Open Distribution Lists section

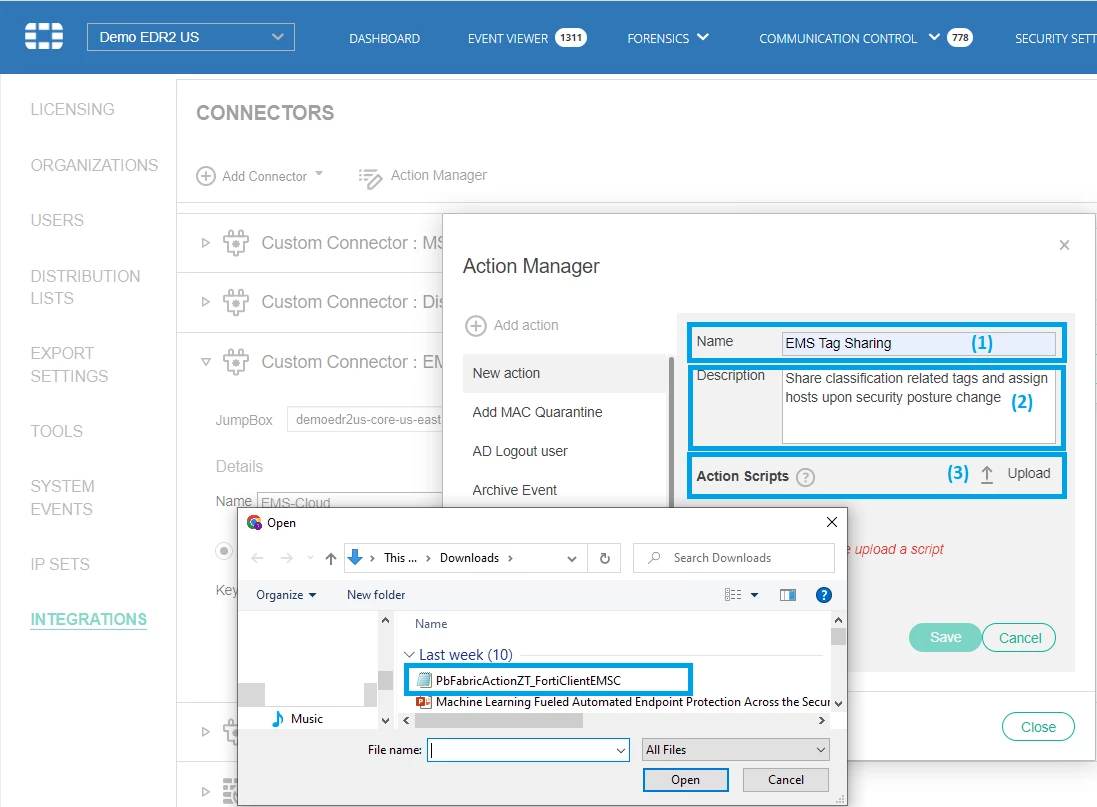(x=85, y=287)
